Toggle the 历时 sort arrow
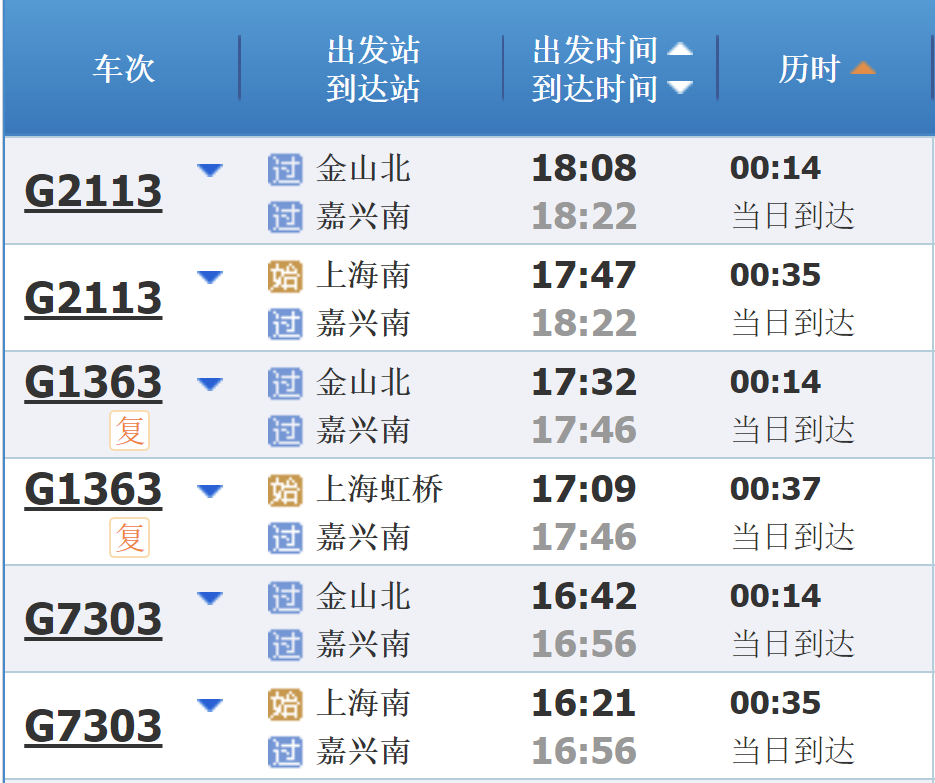 (x=864, y=68)
